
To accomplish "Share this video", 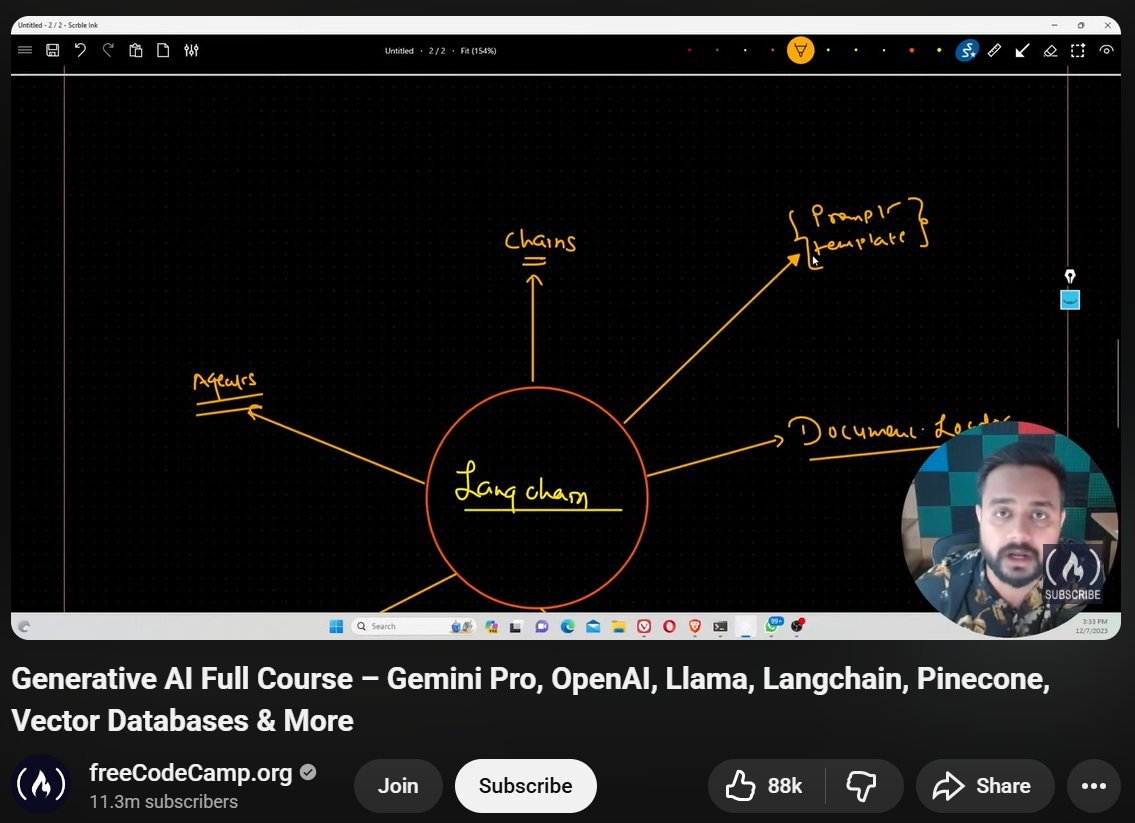I will (x=984, y=785).
